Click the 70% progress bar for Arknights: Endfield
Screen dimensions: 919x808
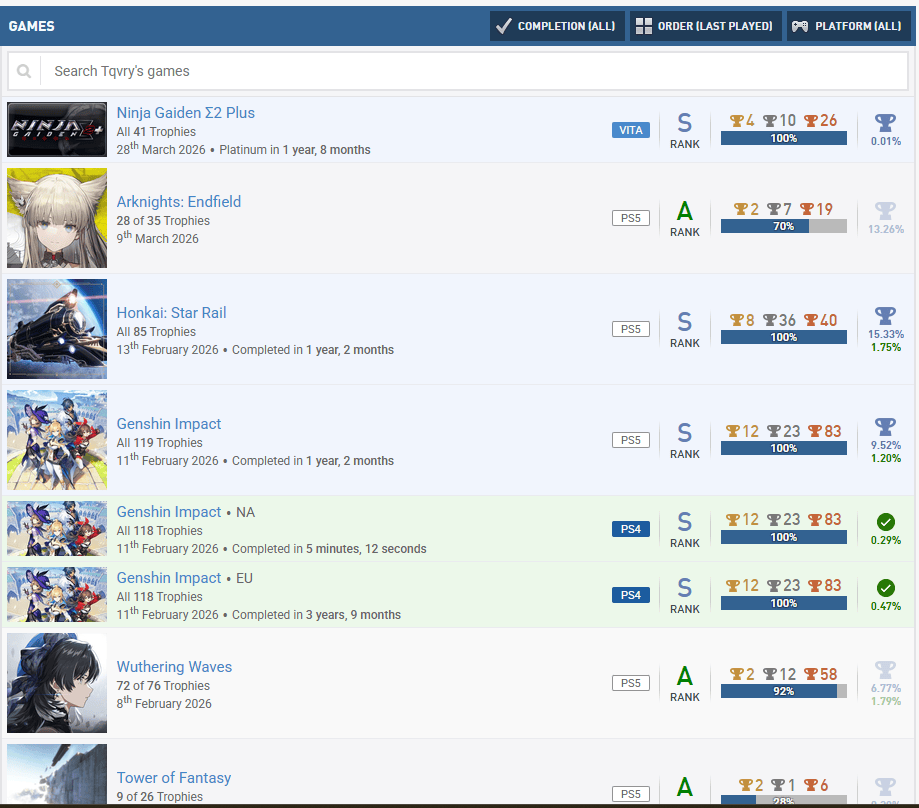tap(783, 227)
